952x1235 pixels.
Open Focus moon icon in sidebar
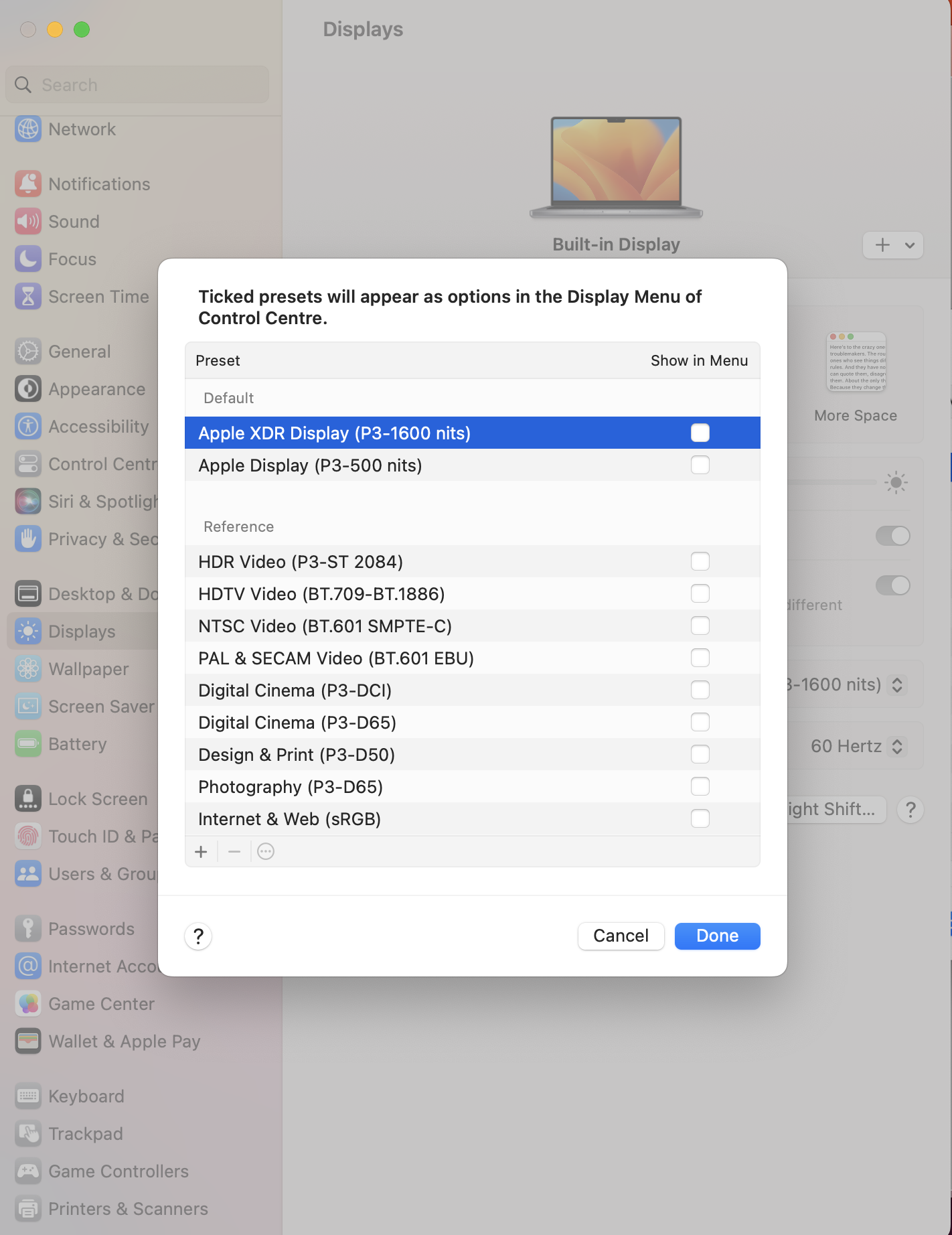(28, 259)
